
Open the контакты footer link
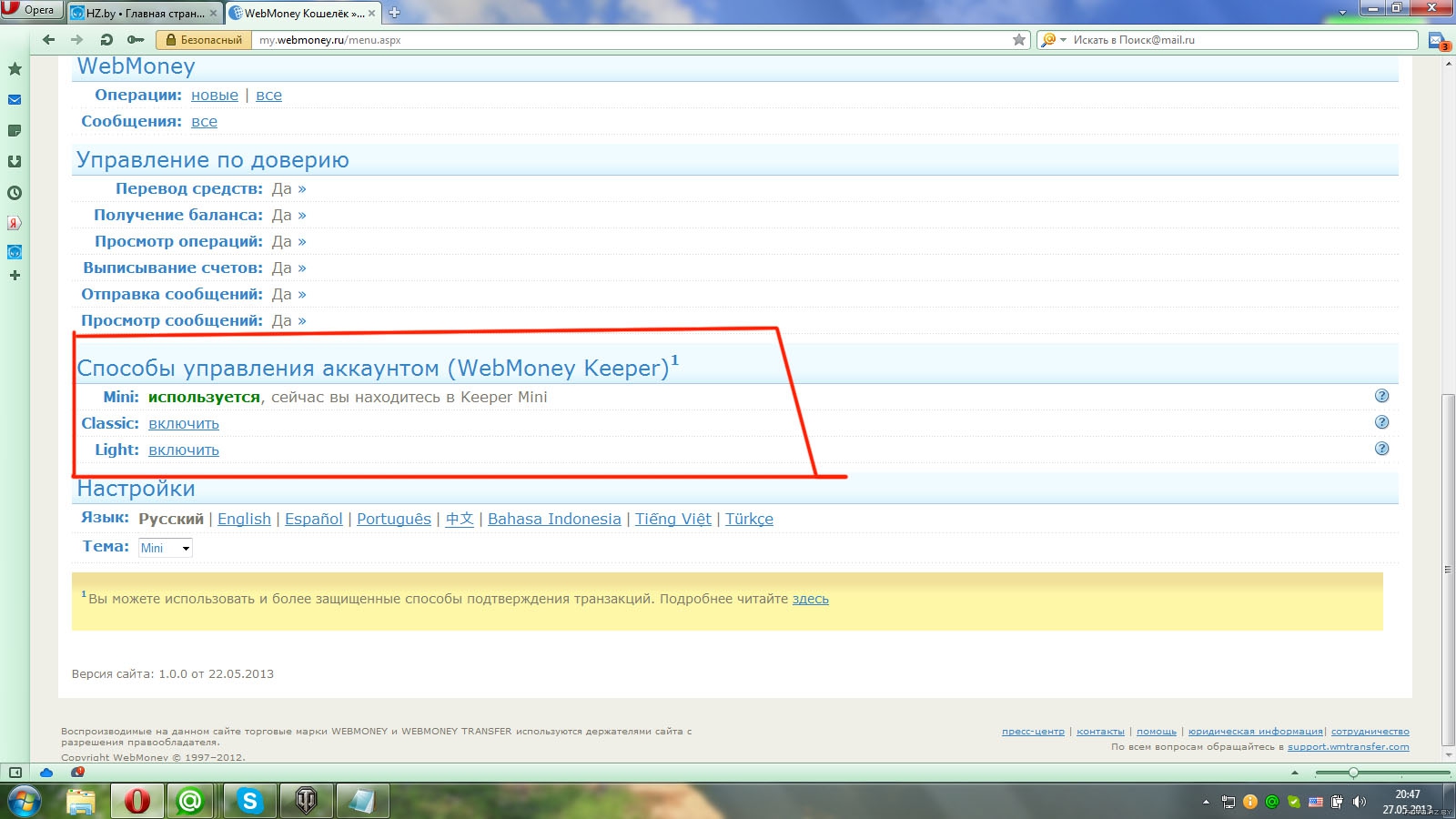1100,732
